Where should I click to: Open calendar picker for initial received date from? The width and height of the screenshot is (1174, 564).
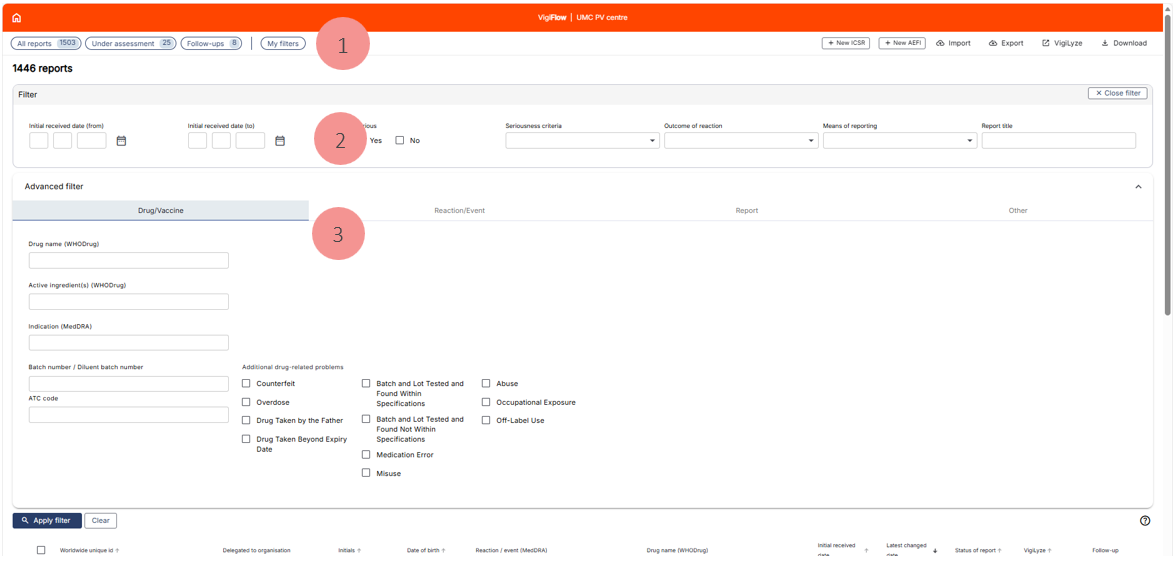[x=121, y=141]
